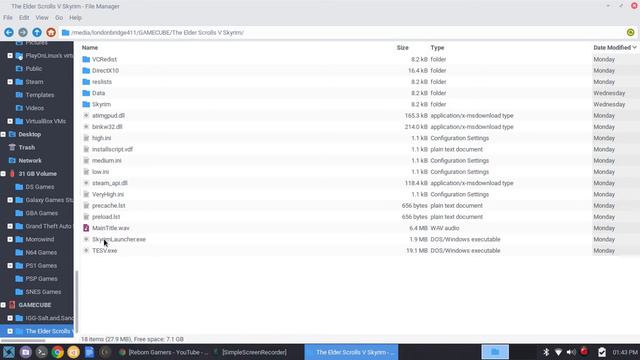
Task: Select the binkw32.dll file
Action: click(x=107, y=127)
